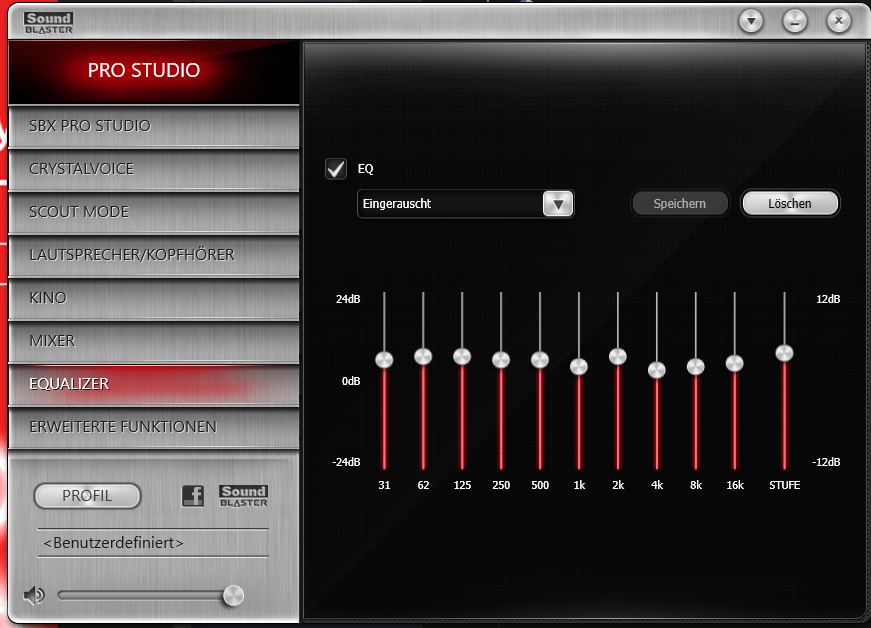871x628 pixels.
Task: Click the Speichern button
Action: pyautogui.click(x=679, y=204)
